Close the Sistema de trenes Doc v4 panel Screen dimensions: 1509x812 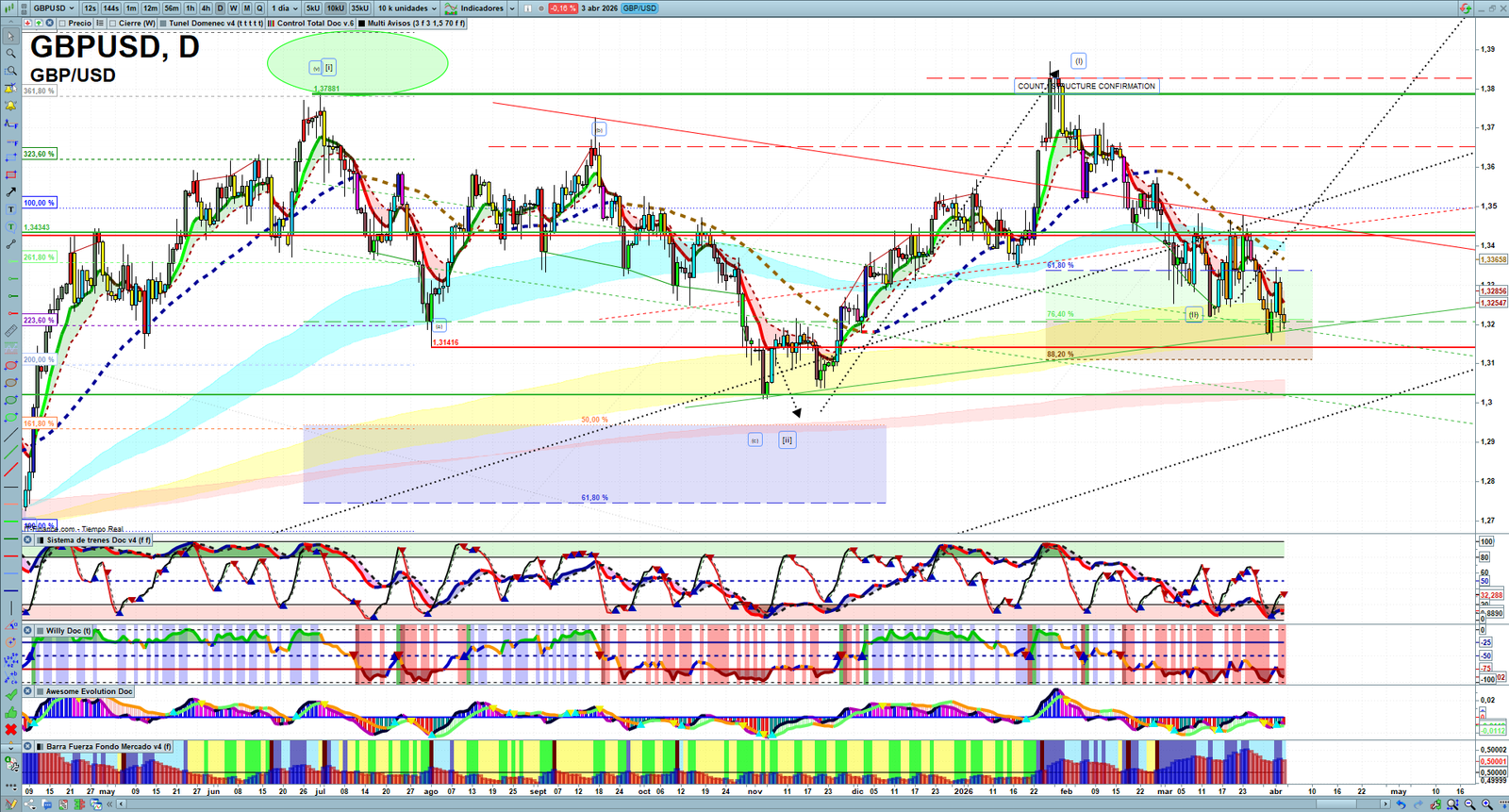coord(28,540)
